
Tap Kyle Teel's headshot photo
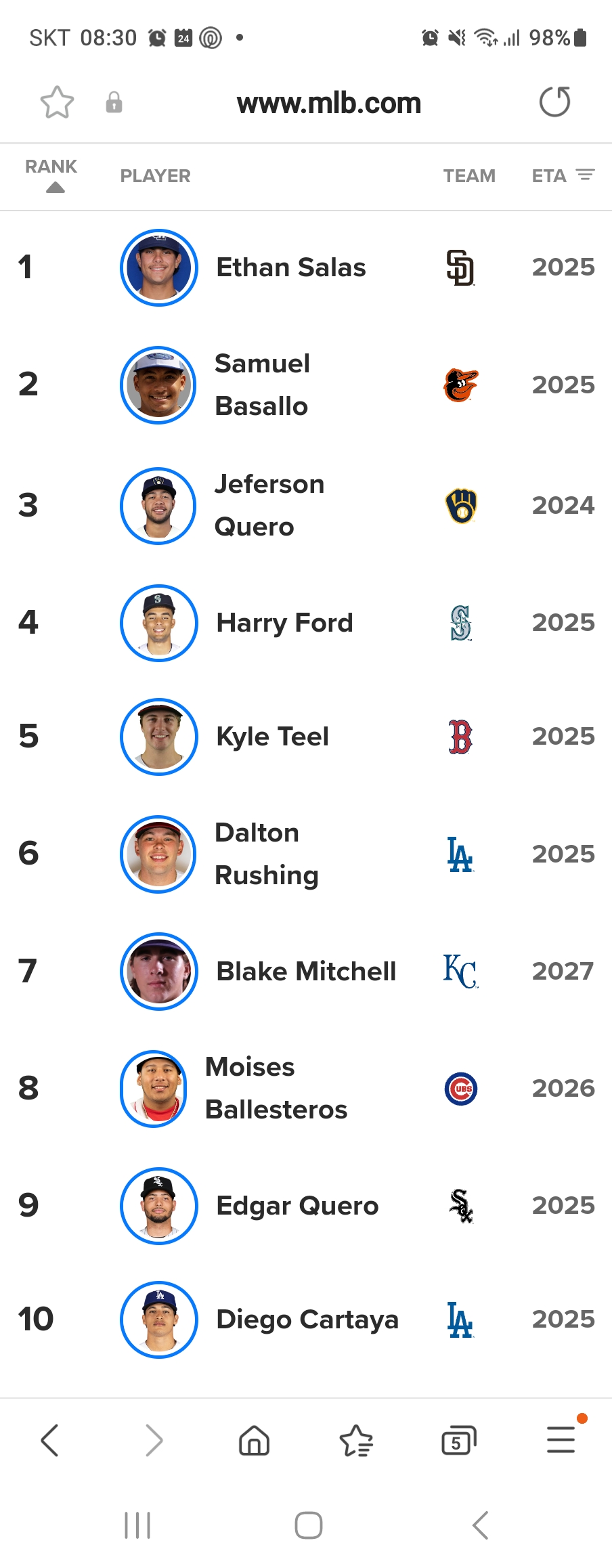(x=159, y=737)
